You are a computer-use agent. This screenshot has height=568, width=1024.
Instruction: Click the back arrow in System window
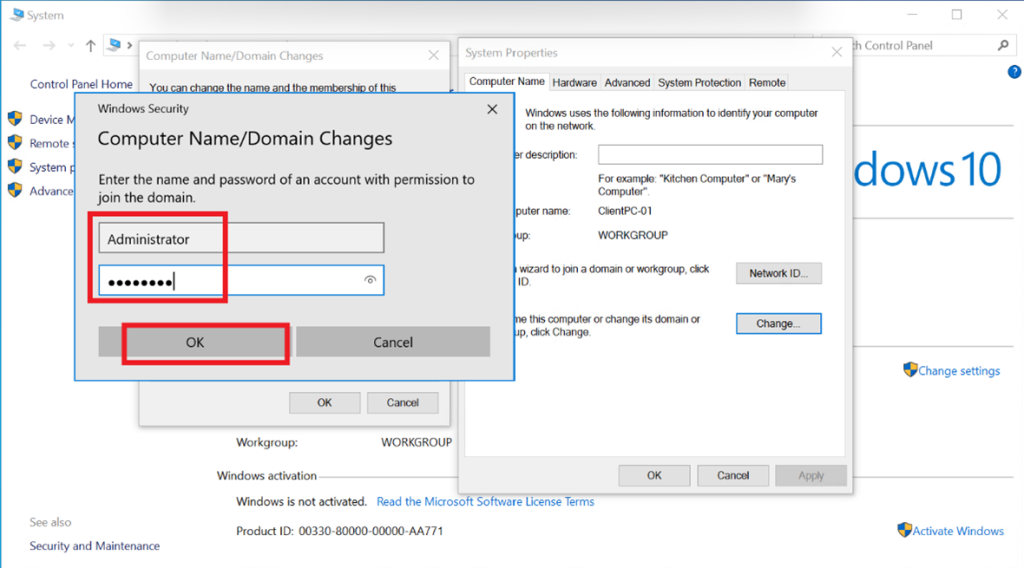(x=20, y=46)
